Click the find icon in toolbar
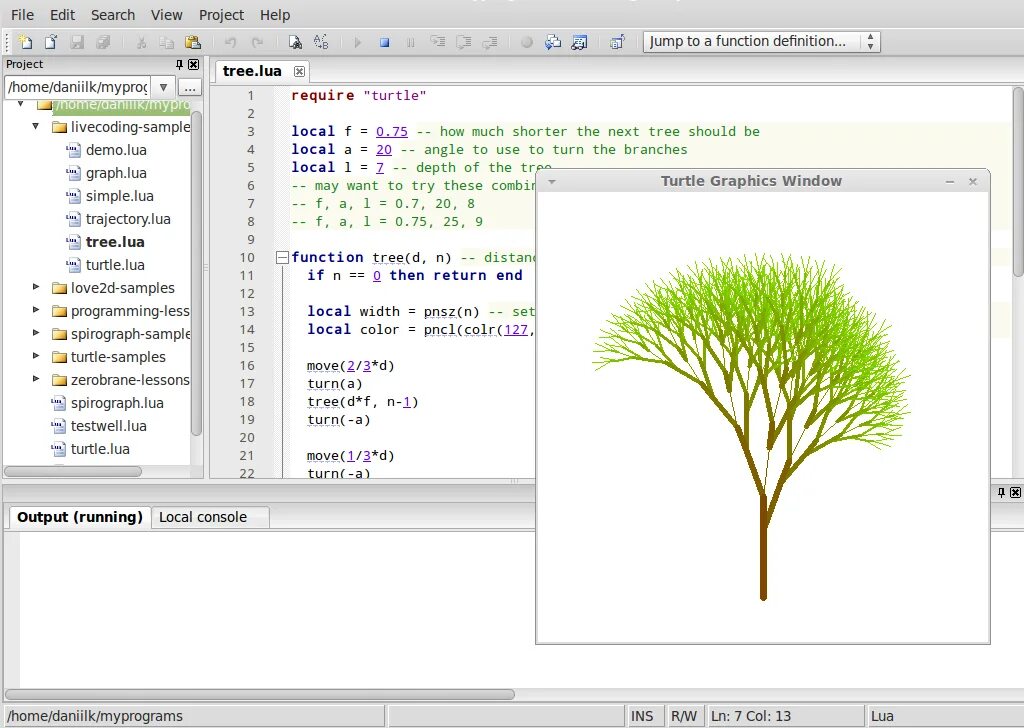 295,42
